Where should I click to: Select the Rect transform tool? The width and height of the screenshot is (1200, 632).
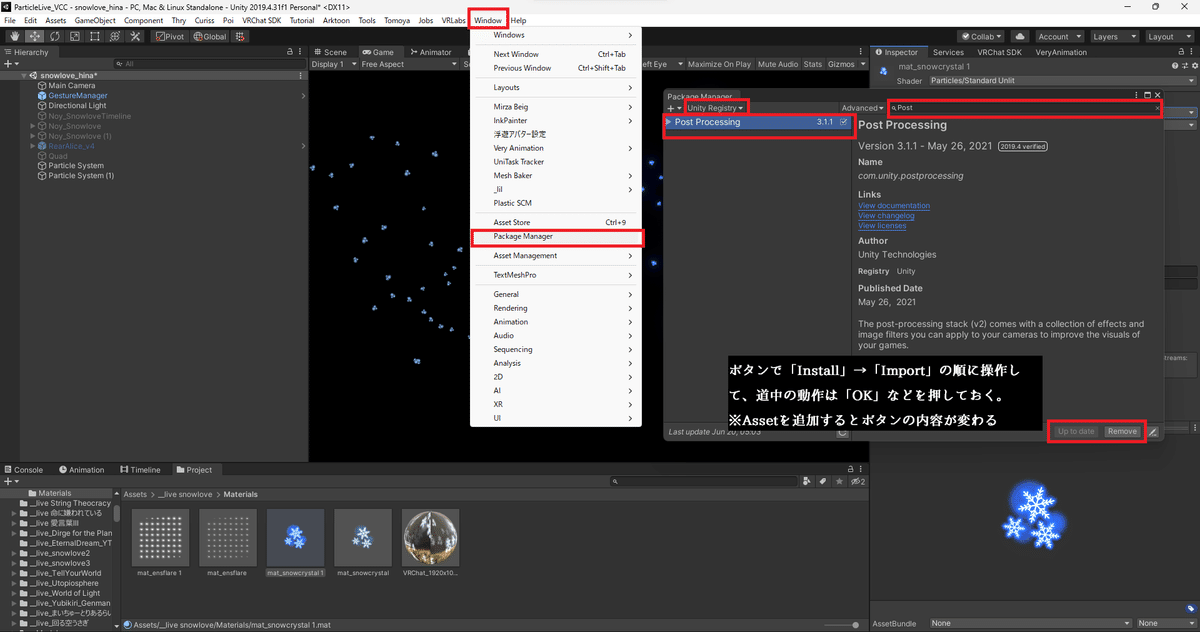coord(95,37)
